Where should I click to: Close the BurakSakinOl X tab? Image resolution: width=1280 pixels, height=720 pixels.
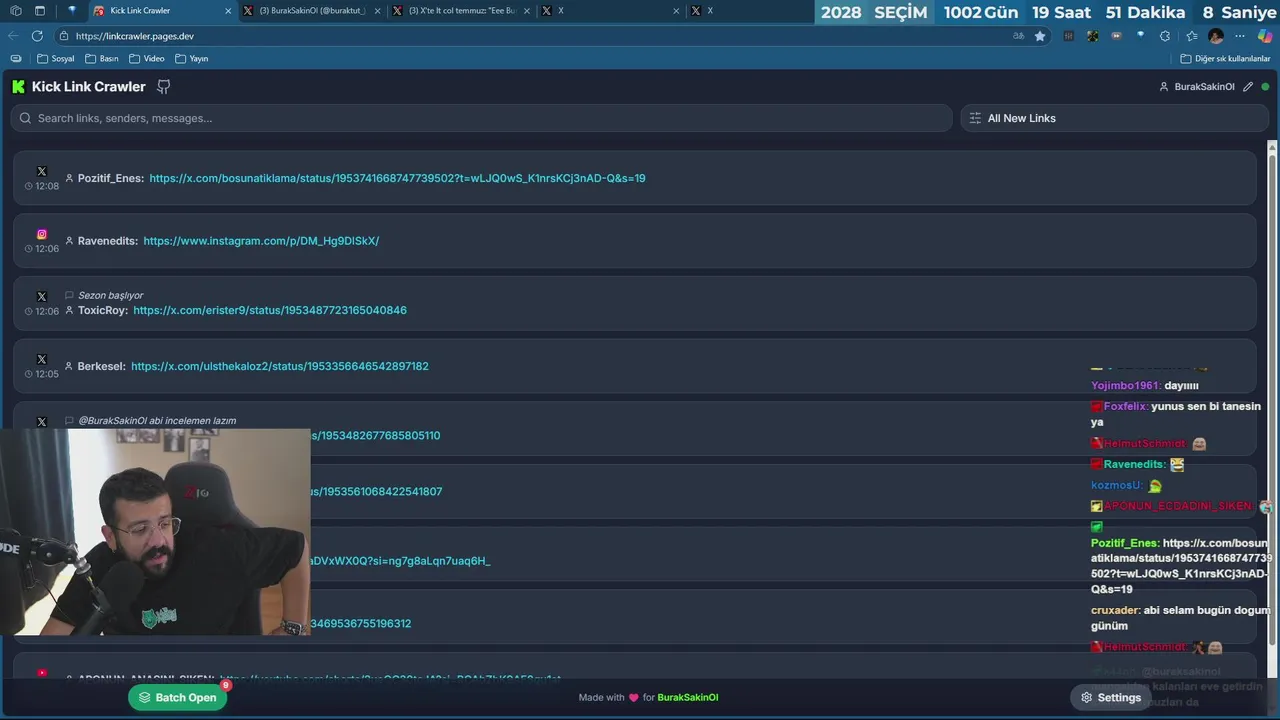[x=378, y=11]
